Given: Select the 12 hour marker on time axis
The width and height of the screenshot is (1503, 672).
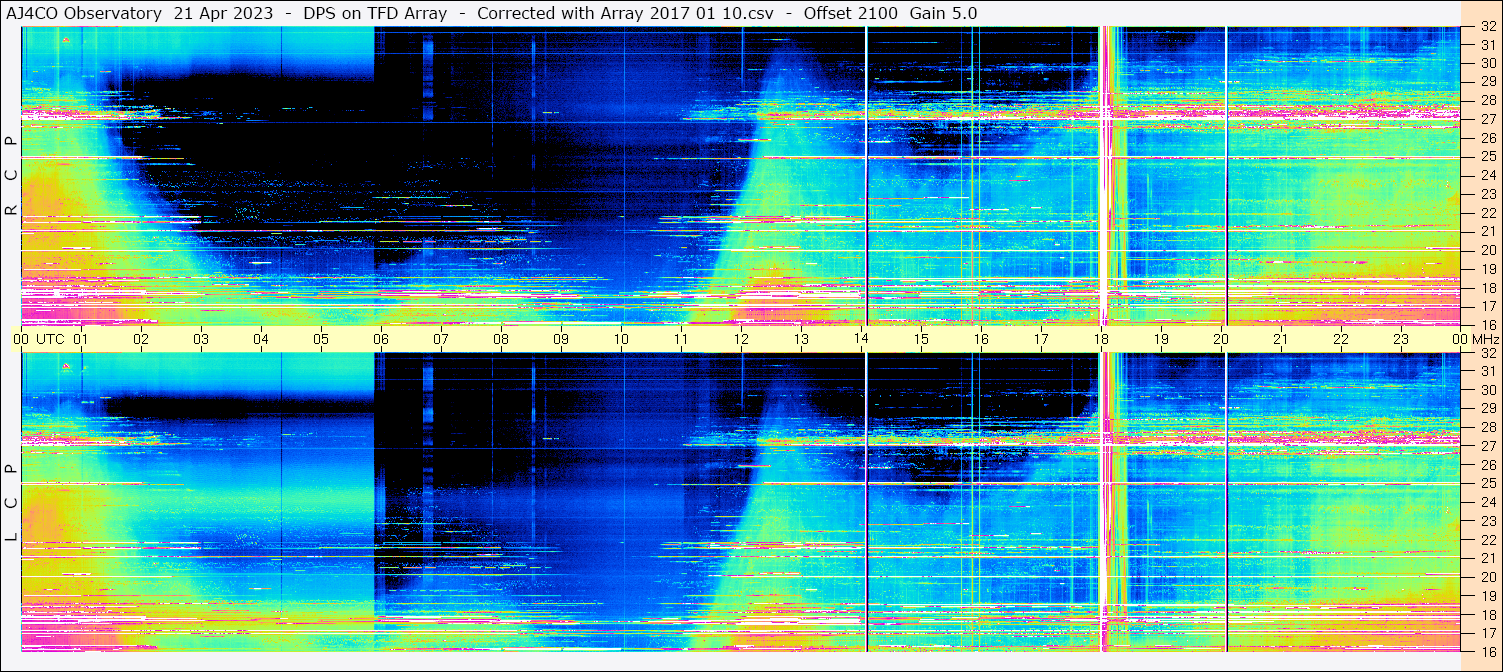Looking at the screenshot, I should [740, 339].
